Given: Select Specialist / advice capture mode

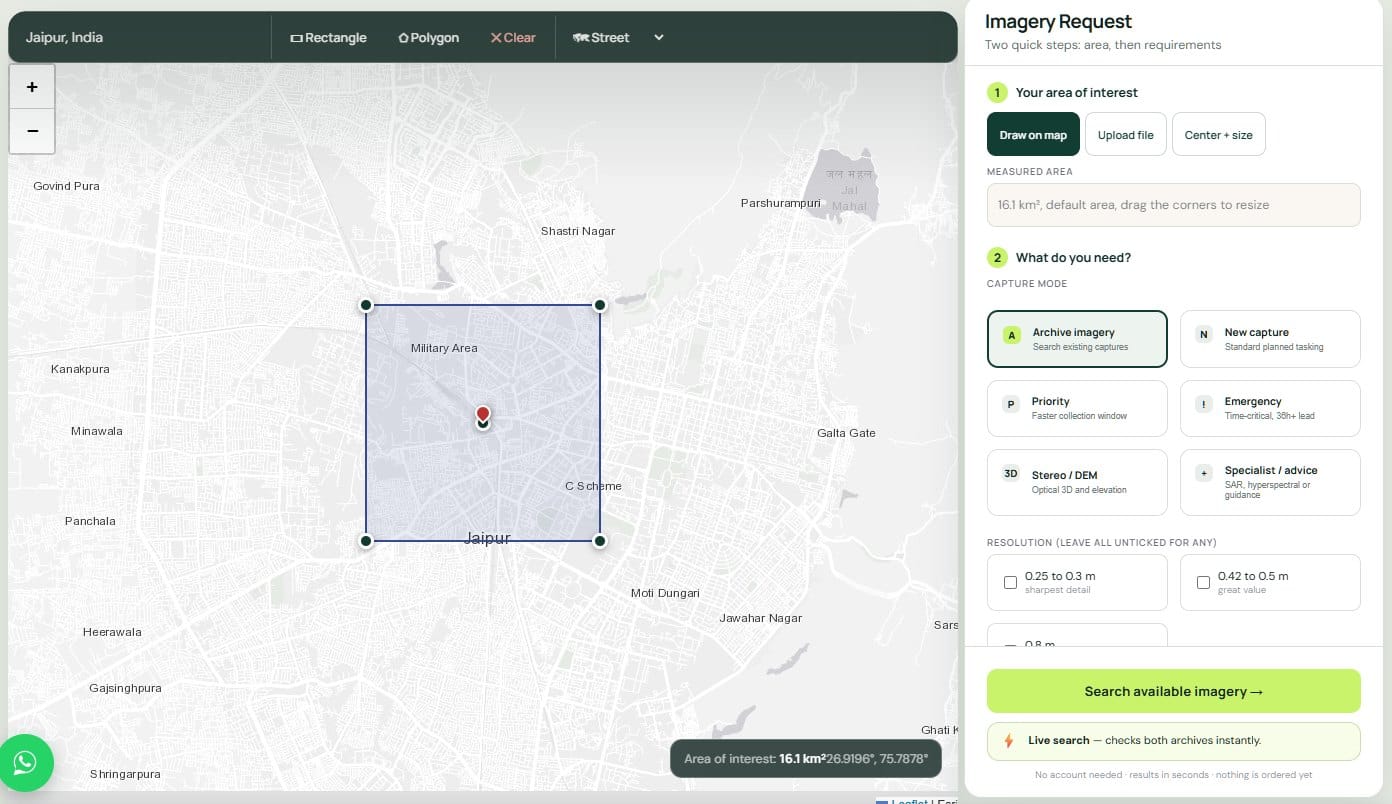Looking at the screenshot, I should [x=1270, y=482].
